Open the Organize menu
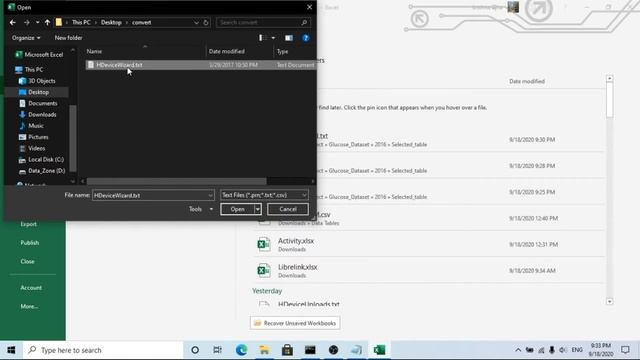This screenshot has height=360, width=640. (x=26, y=38)
